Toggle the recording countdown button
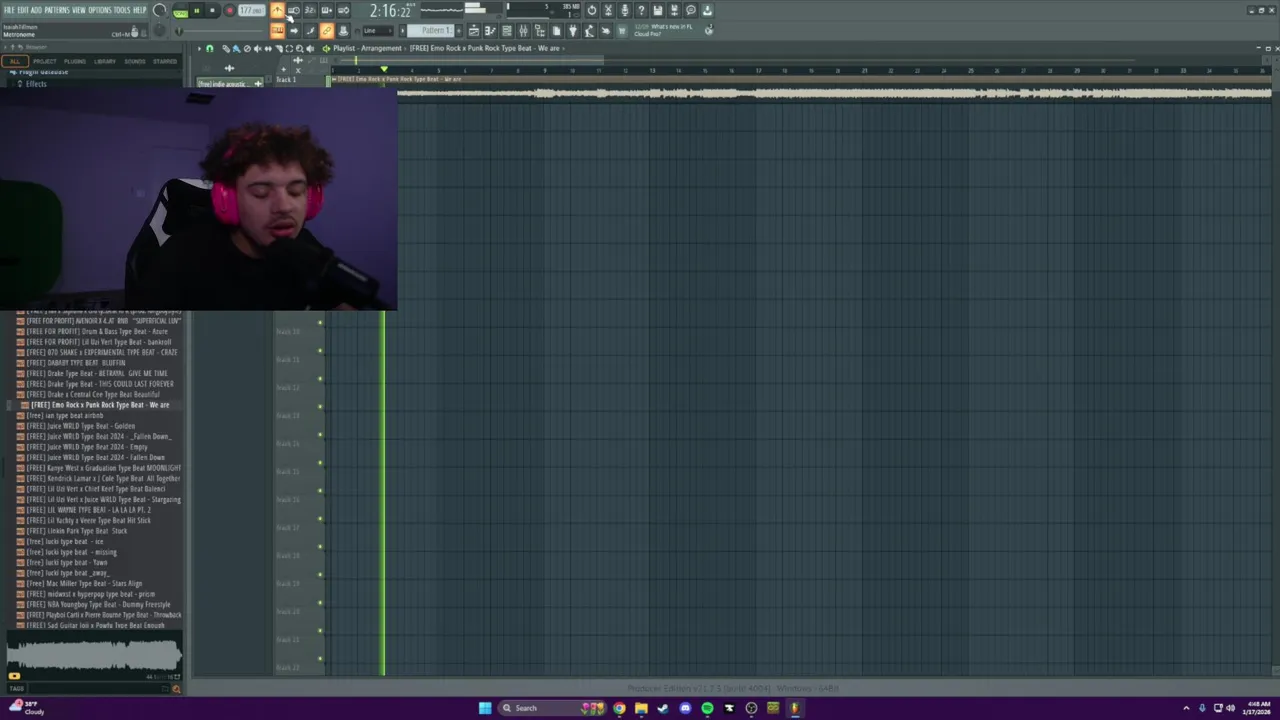Image resolution: width=1280 pixels, height=720 pixels. 310,10
